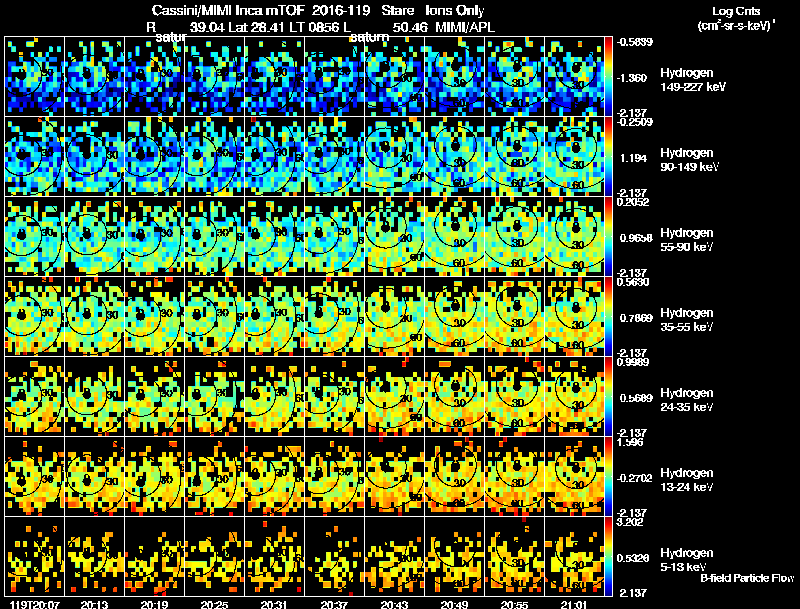Click the color bar for Hydrogen 5-13 keV
The height and width of the screenshot is (609, 800).
click(x=608, y=557)
